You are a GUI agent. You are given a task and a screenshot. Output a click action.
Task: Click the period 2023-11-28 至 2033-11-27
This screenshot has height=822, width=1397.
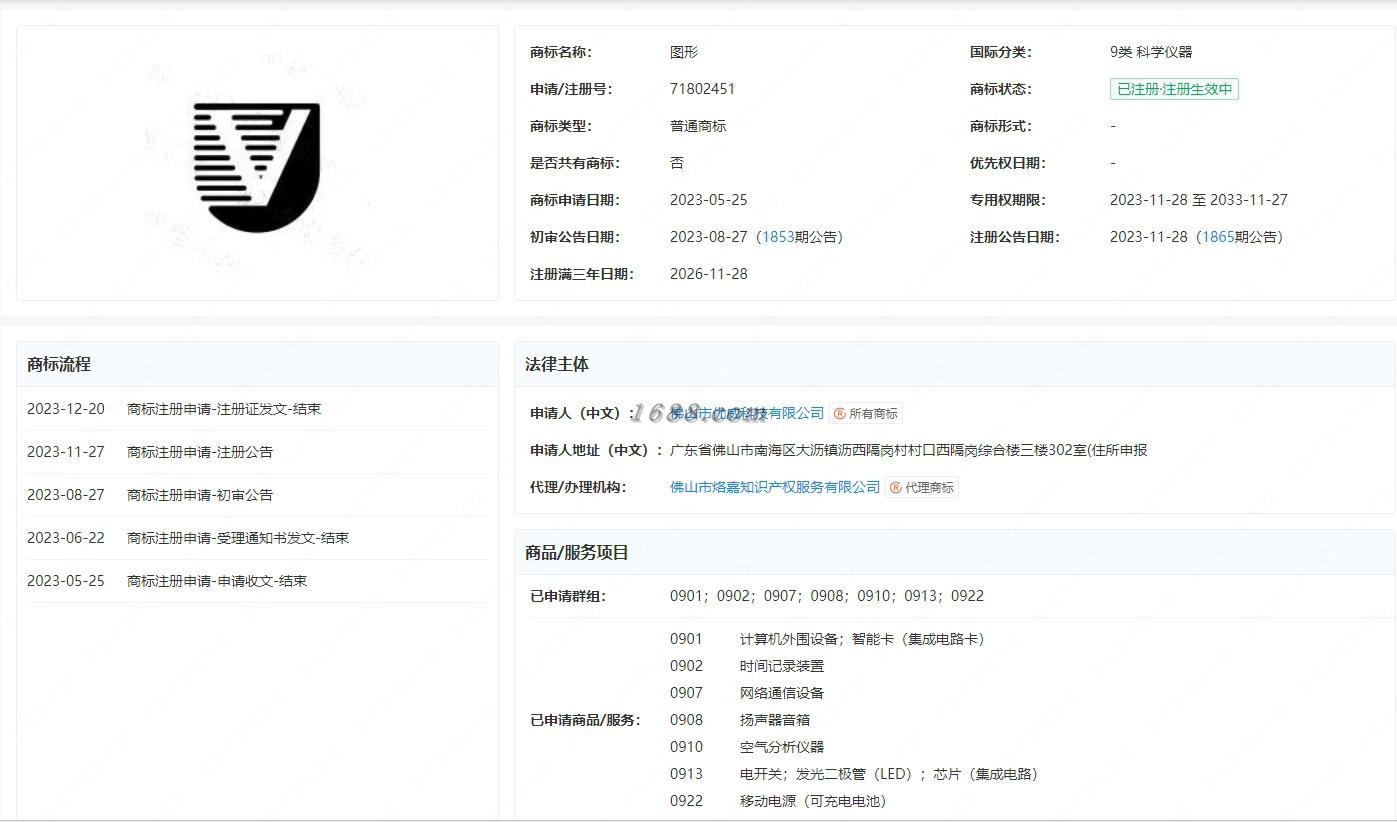(1199, 200)
